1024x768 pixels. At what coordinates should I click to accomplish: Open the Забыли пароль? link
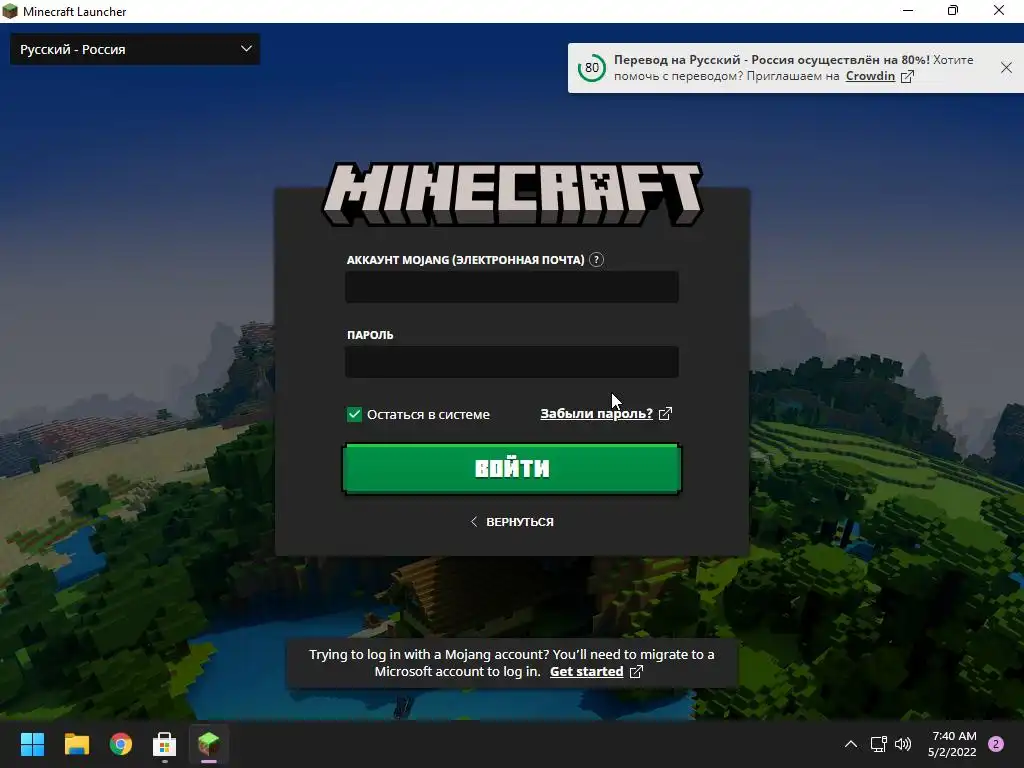[x=596, y=413]
